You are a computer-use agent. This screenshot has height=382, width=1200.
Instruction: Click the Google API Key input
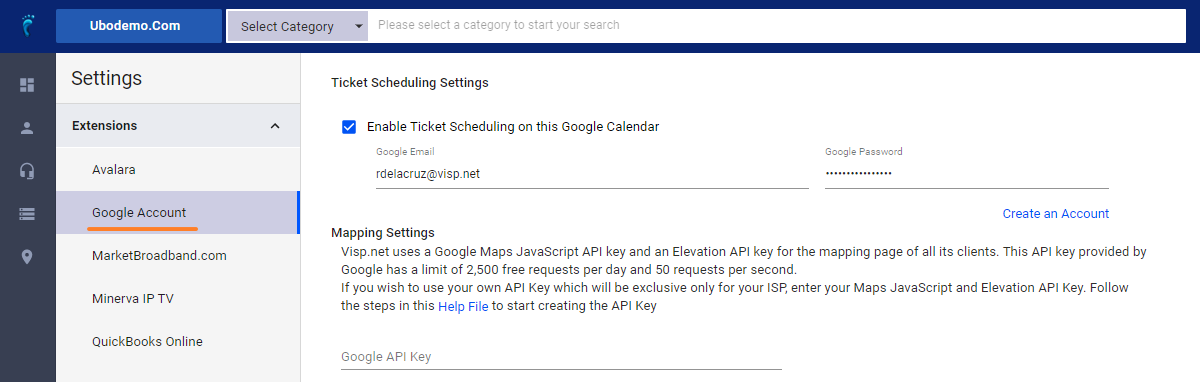click(x=561, y=356)
